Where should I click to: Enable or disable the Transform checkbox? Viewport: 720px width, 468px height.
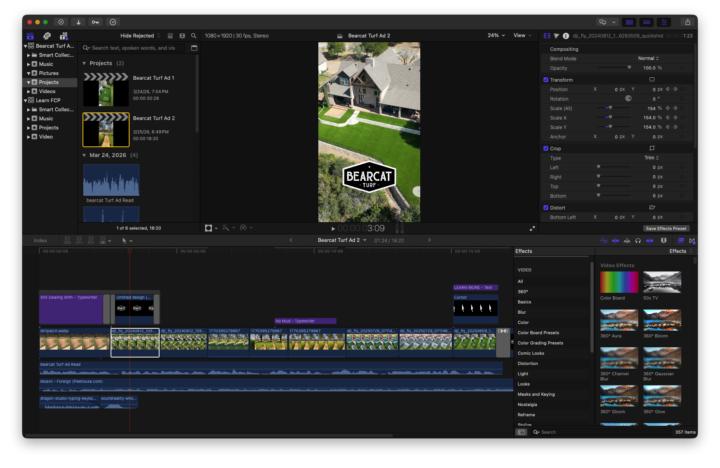click(546, 79)
